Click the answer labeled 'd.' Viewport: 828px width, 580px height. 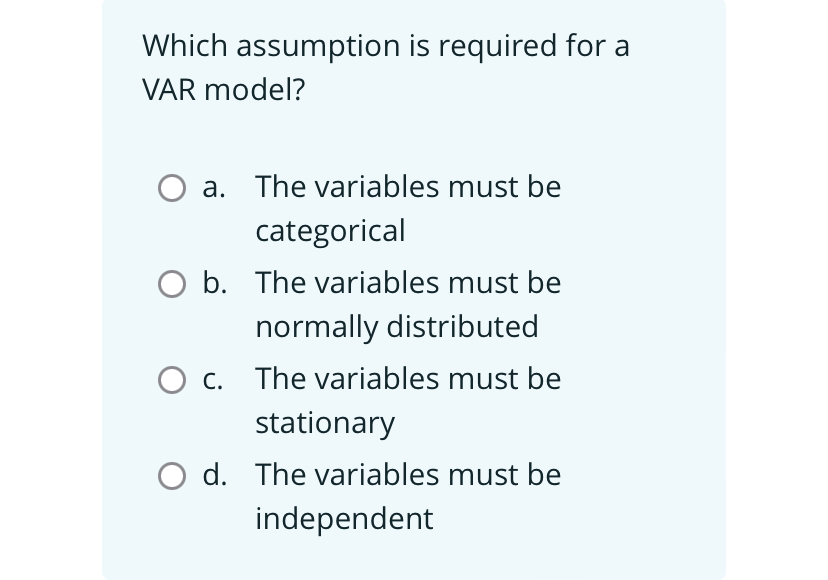pyautogui.click(x=214, y=476)
